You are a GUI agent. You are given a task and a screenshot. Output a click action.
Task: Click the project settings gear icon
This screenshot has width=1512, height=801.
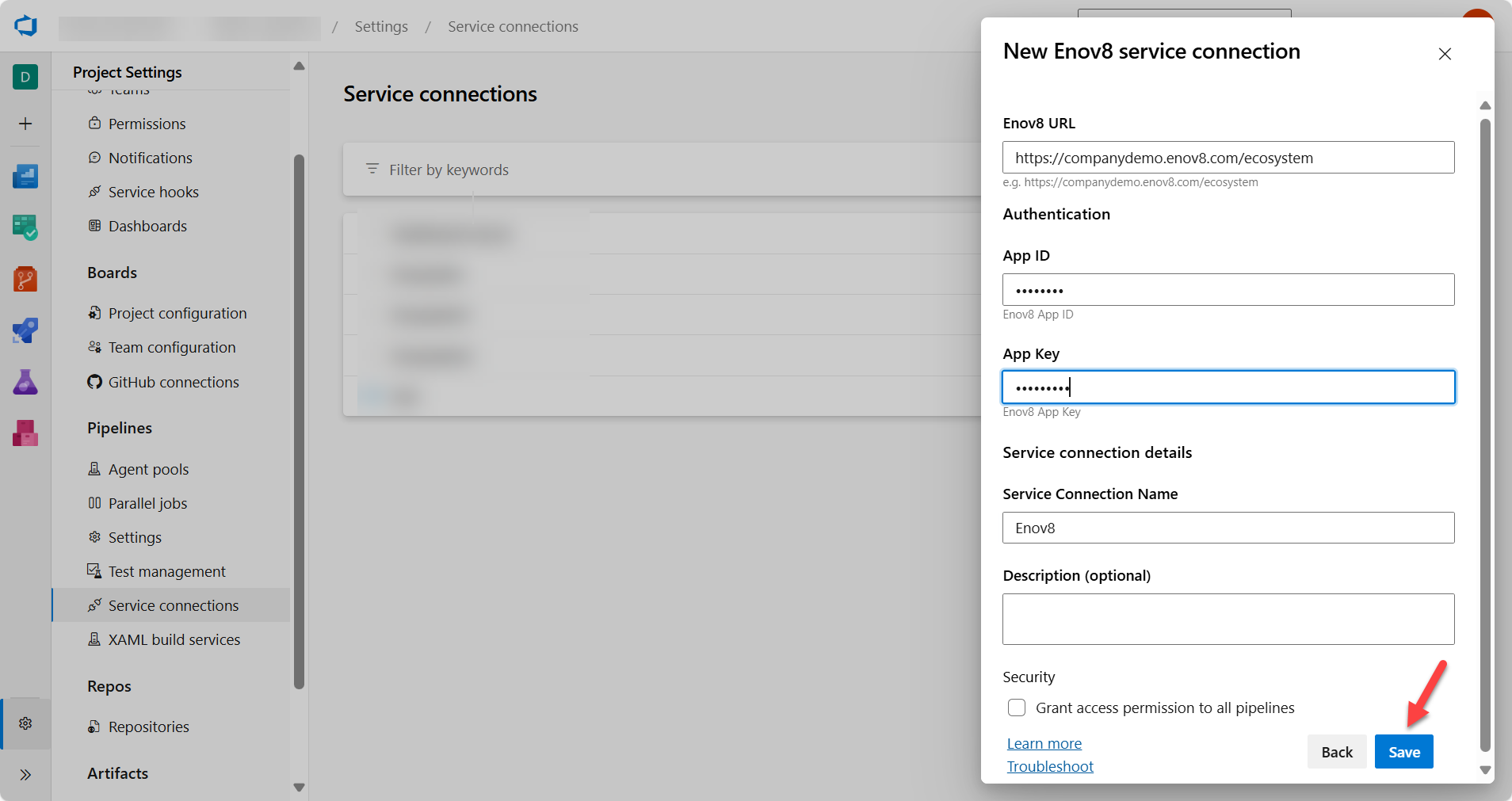(x=25, y=723)
